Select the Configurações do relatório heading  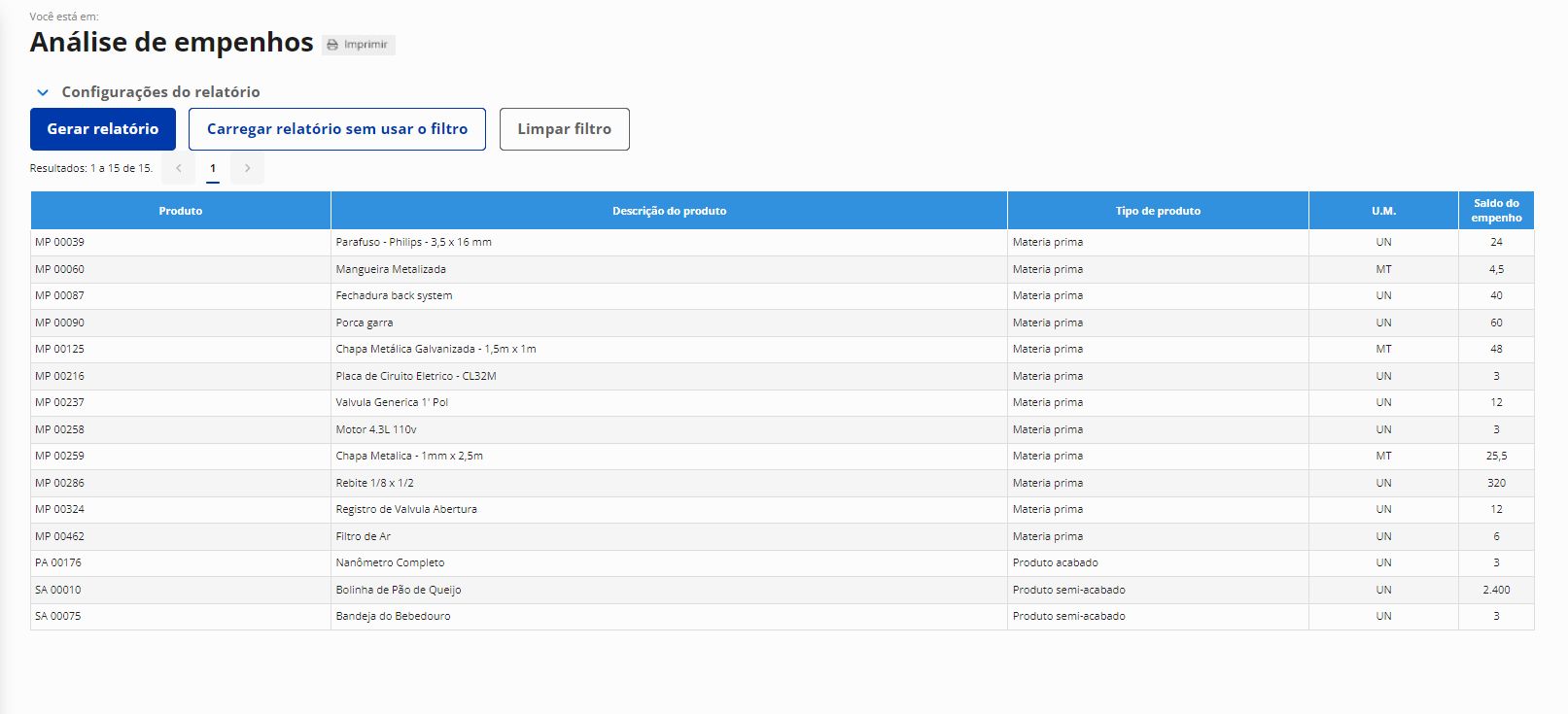[160, 92]
